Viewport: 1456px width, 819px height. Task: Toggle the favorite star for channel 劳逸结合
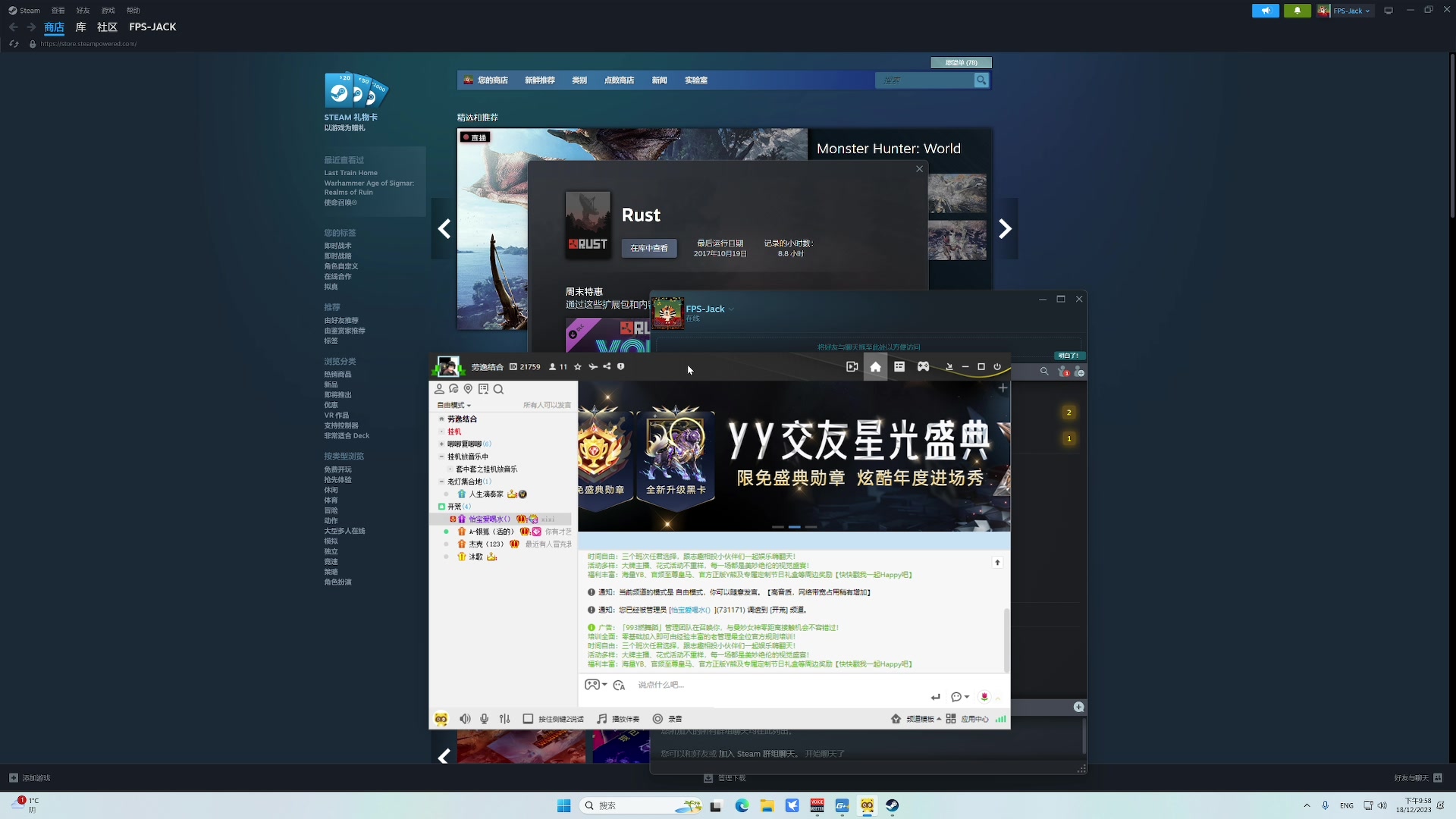click(576, 366)
